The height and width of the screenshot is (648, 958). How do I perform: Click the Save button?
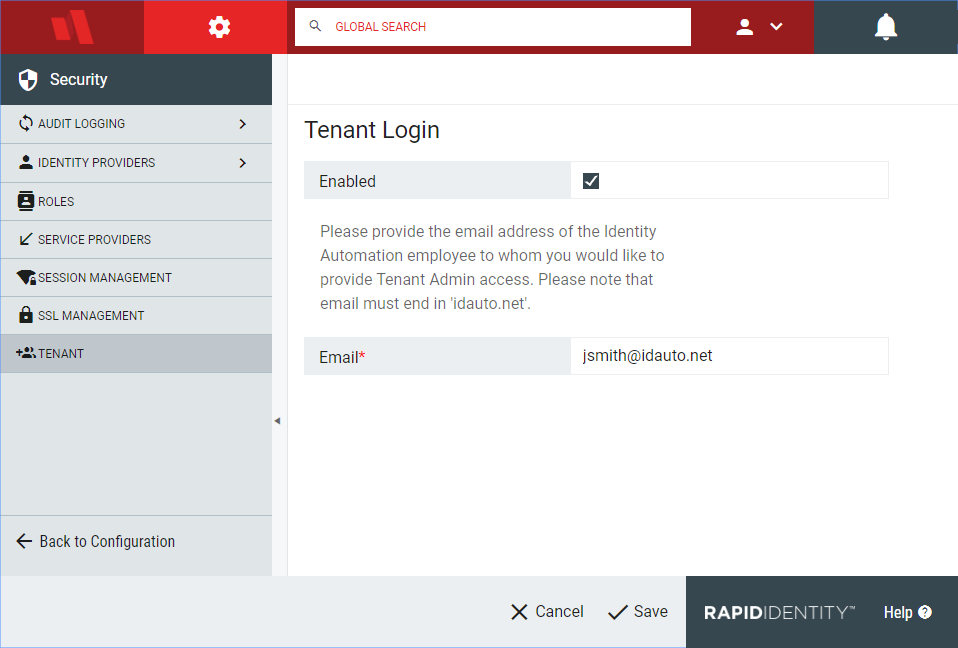638,612
